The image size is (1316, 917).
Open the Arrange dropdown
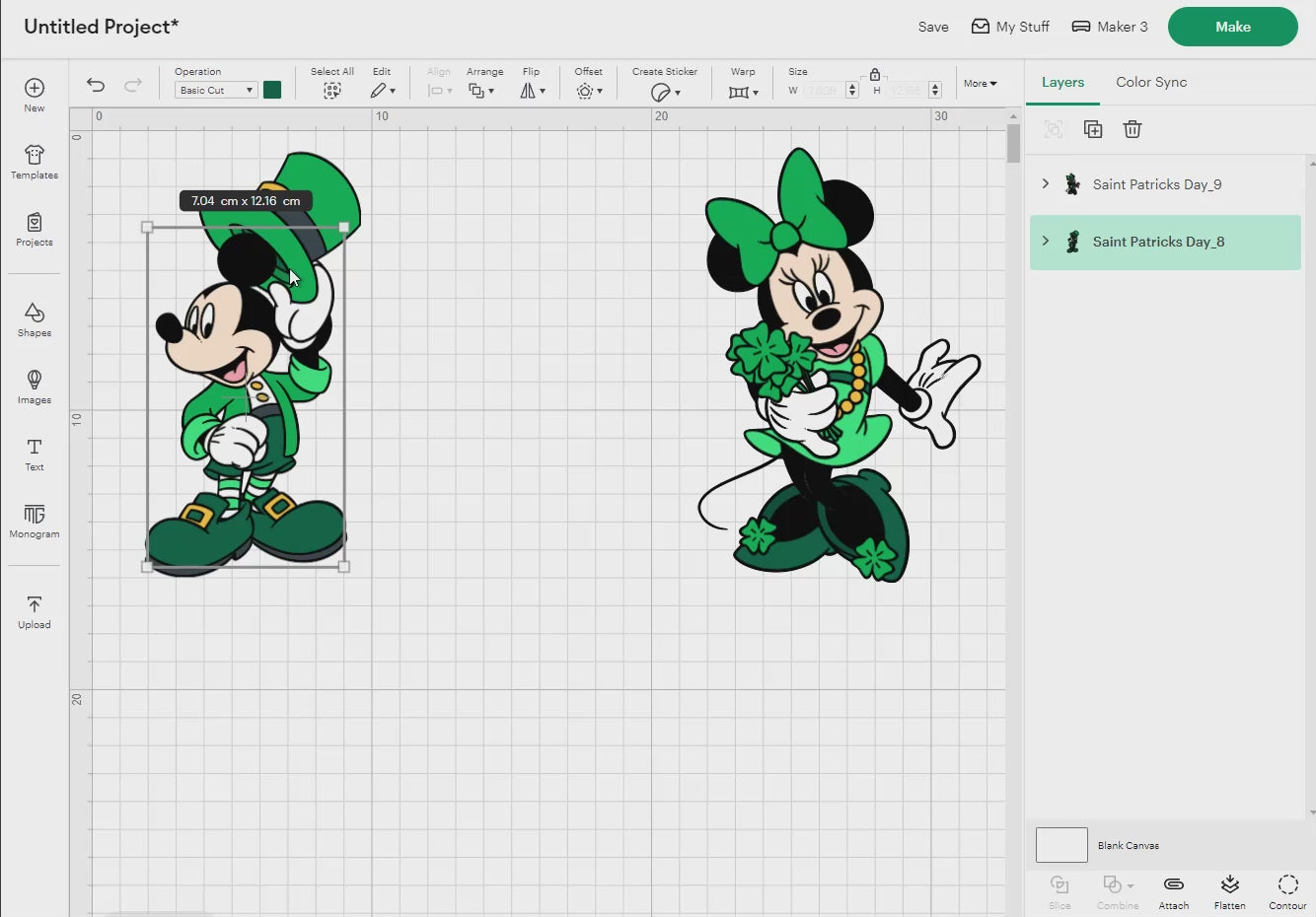(x=481, y=91)
